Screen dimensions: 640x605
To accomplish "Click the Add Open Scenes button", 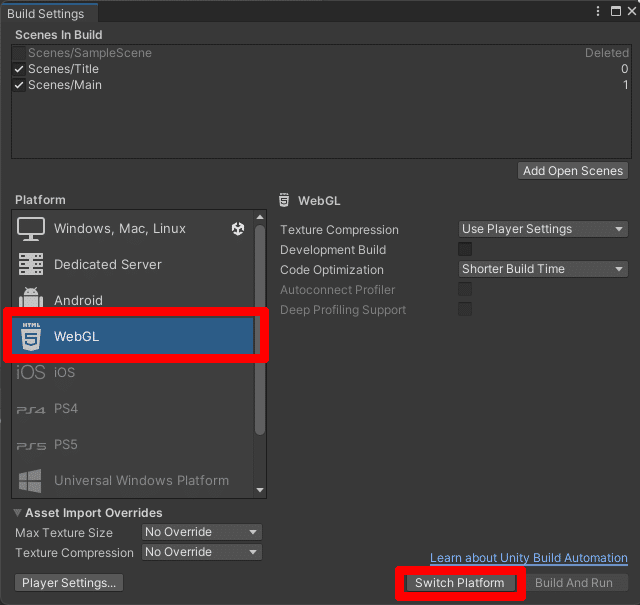I will point(573,171).
